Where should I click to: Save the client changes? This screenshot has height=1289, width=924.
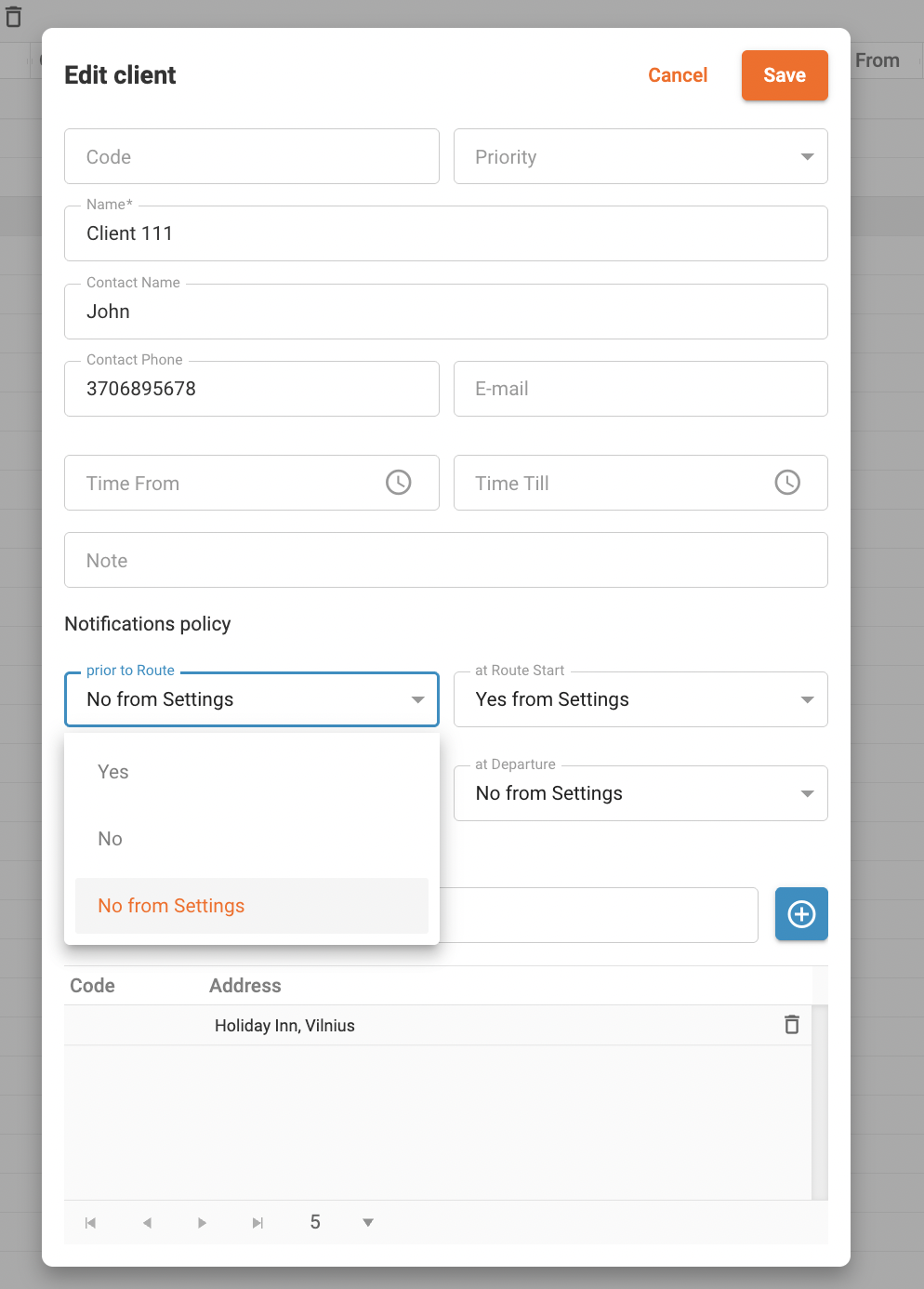coord(785,75)
